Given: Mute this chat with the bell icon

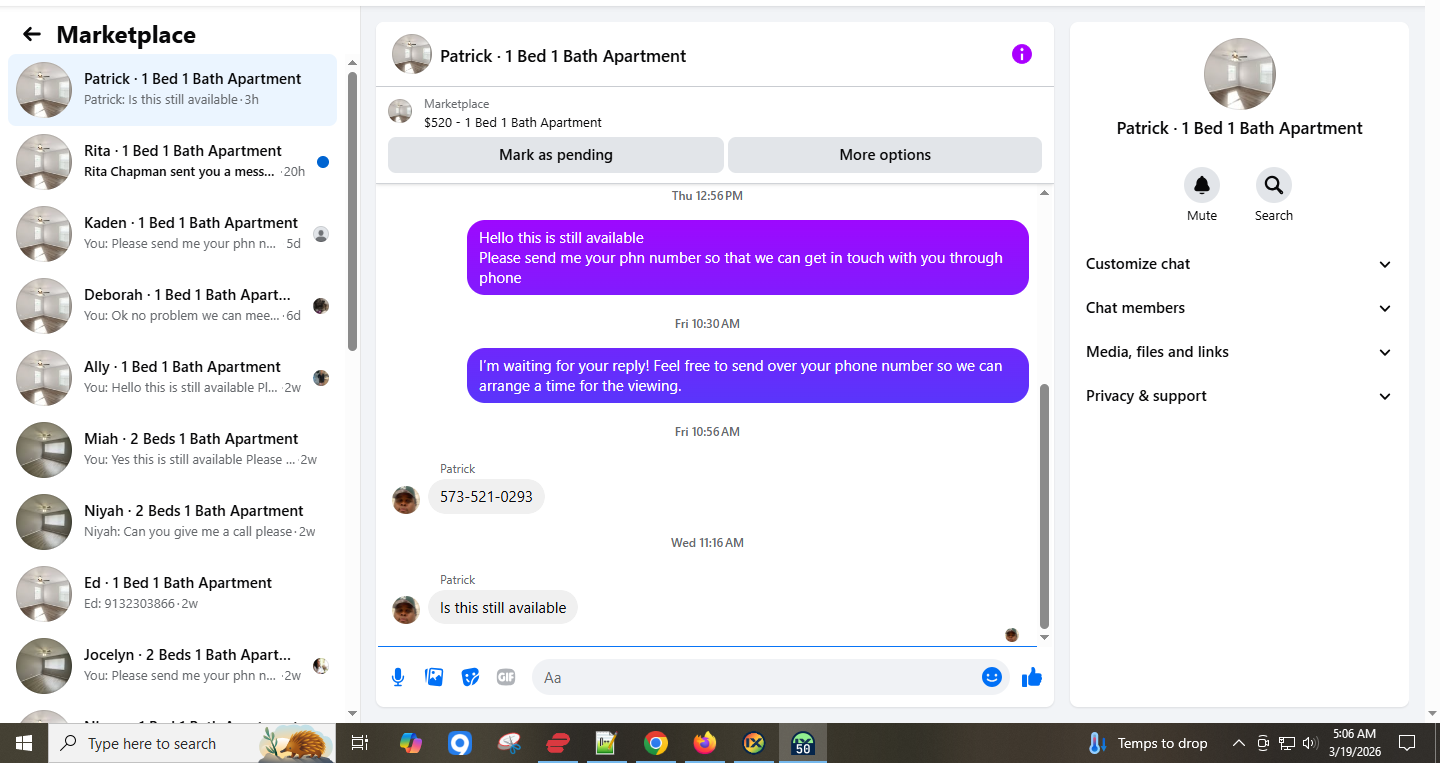Looking at the screenshot, I should click(x=1202, y=185).
